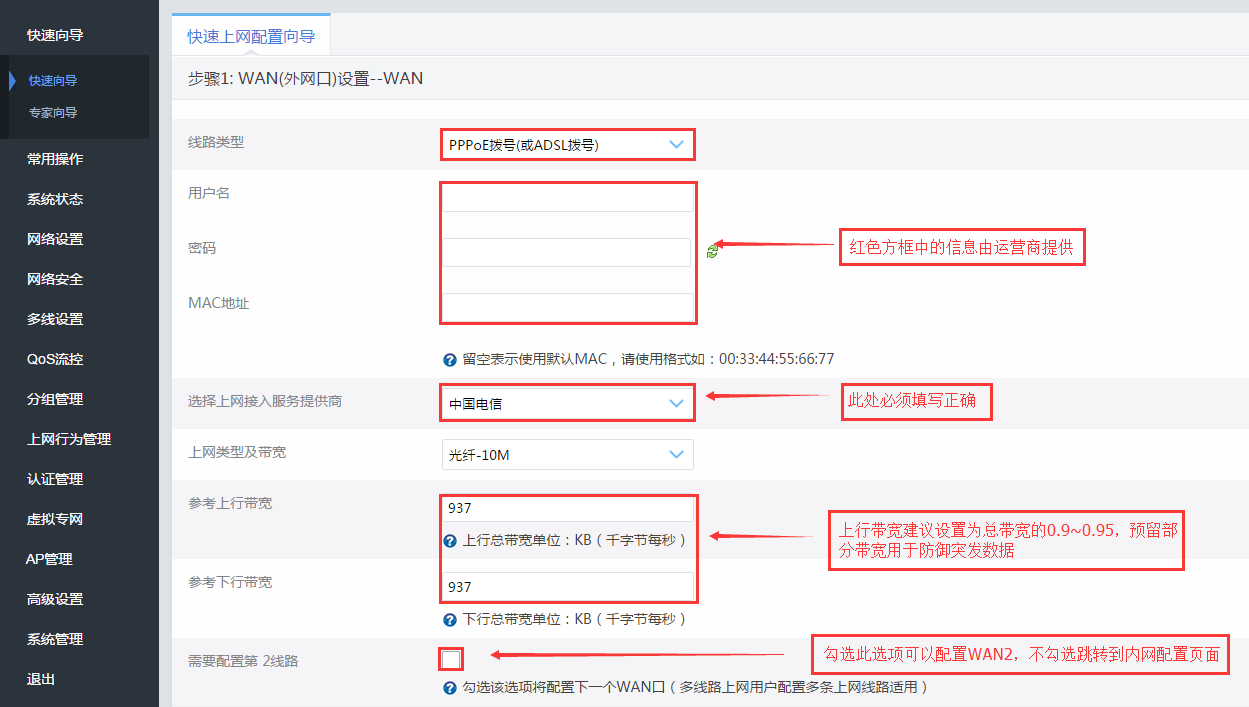Click help icon next to MAC address hint
The height and width of the screenshot is (707, 1249).
[x=450, y=359]
